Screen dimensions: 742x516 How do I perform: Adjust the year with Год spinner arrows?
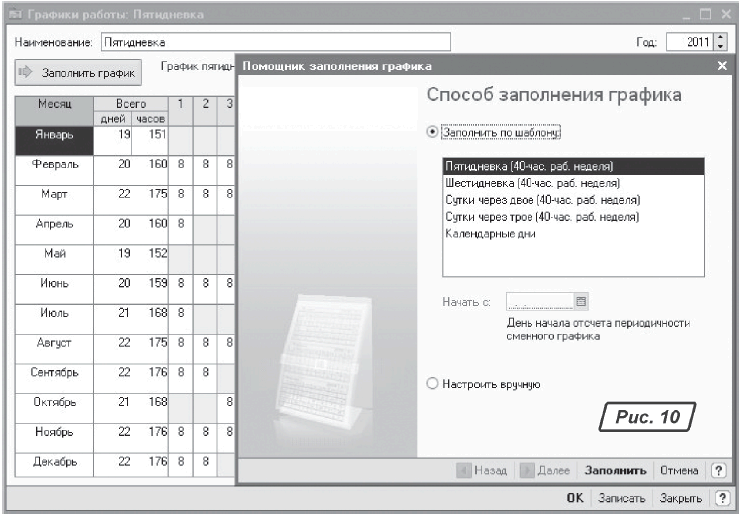(x=721, y=43)
